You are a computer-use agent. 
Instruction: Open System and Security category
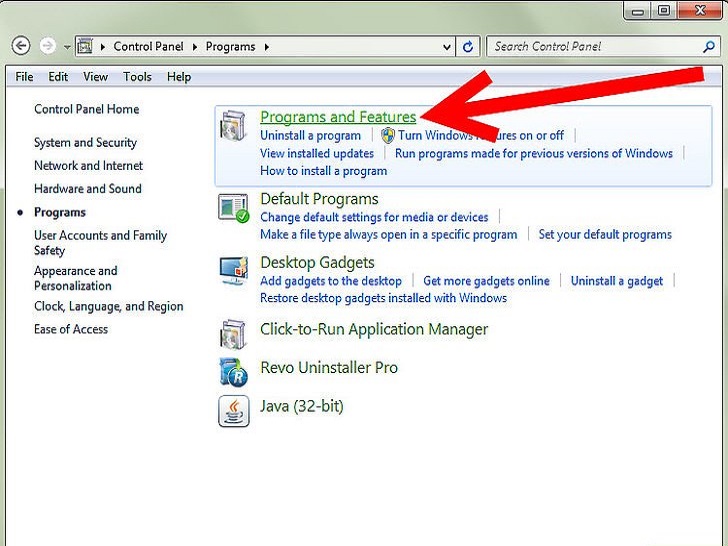click(85, 143)
